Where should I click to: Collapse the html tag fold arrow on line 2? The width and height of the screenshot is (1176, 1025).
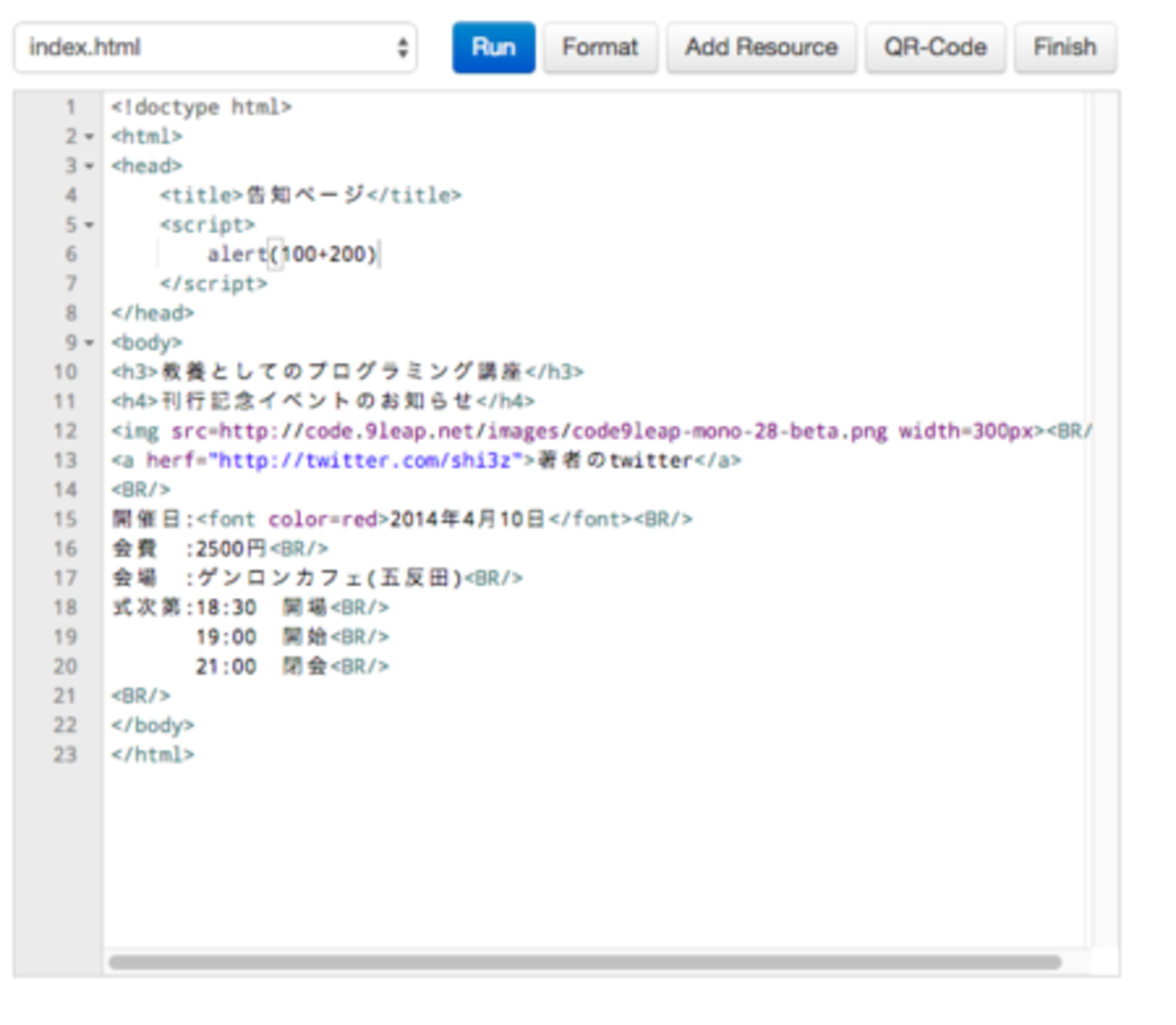[x=90, y=137]
